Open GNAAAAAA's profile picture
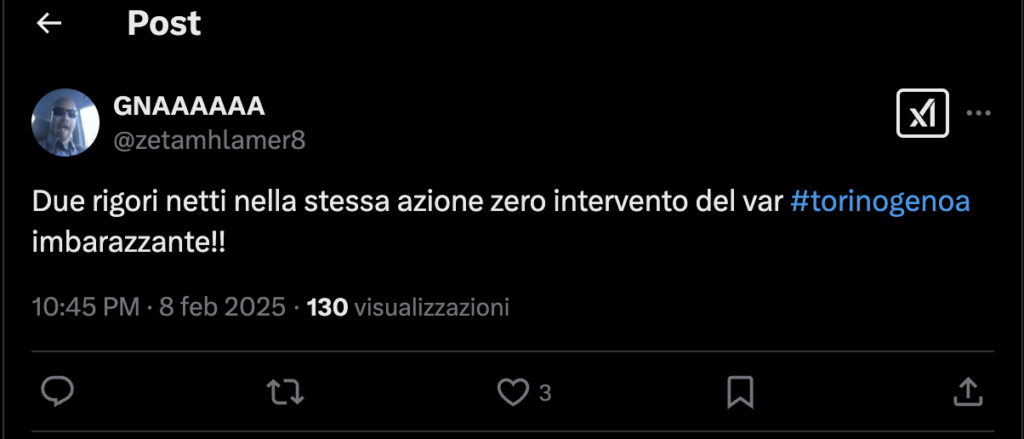Screen dimensions: 1024x439 [x=66, y=122]
